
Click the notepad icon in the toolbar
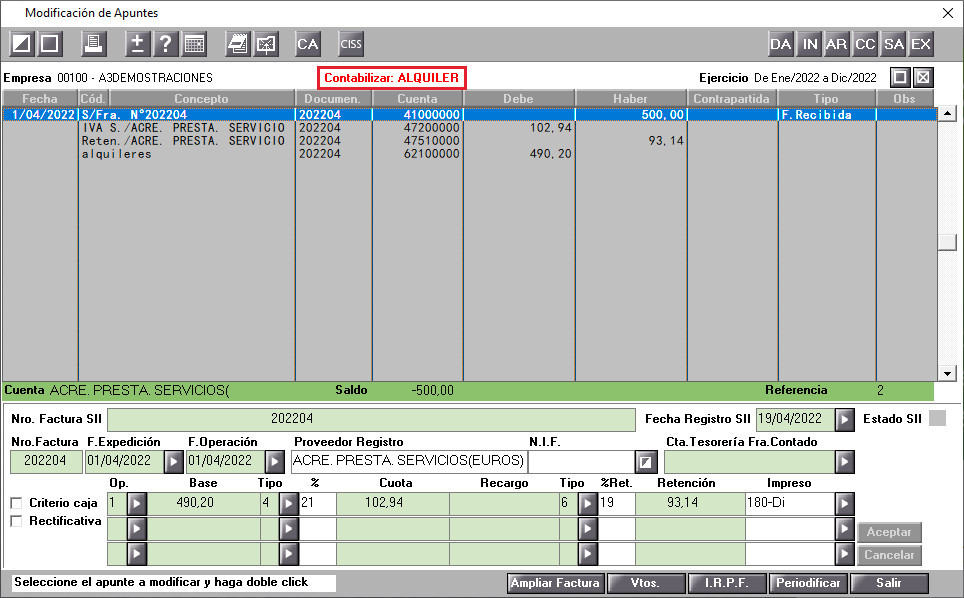(237, 44)
